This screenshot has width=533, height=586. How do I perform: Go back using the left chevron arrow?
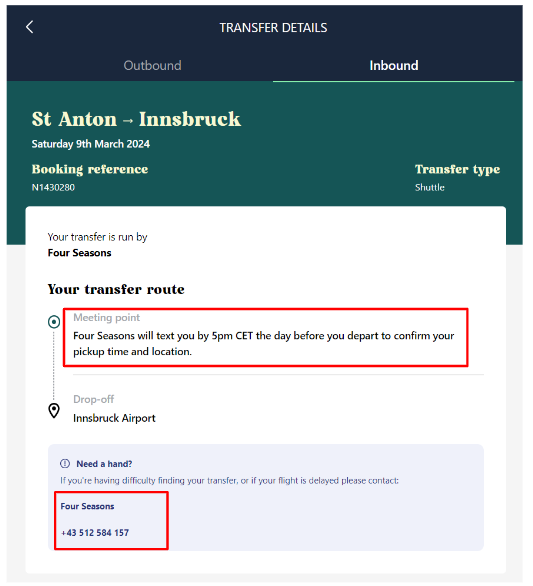30,27
